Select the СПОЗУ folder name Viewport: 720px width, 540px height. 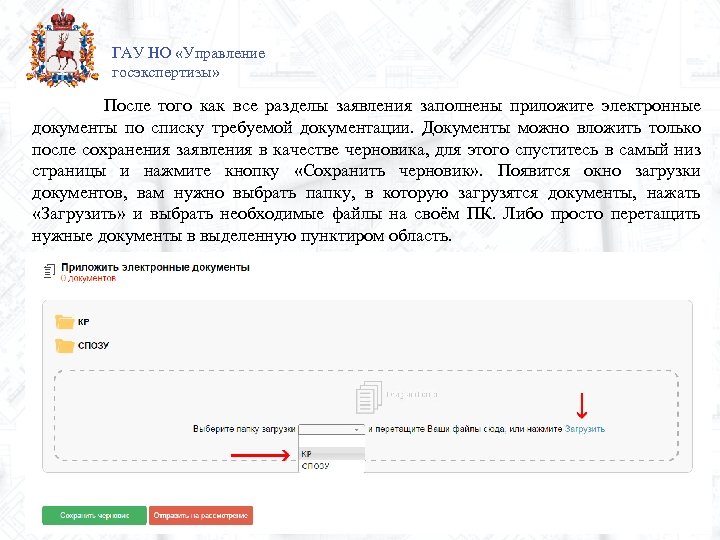(x=94, y=345)
